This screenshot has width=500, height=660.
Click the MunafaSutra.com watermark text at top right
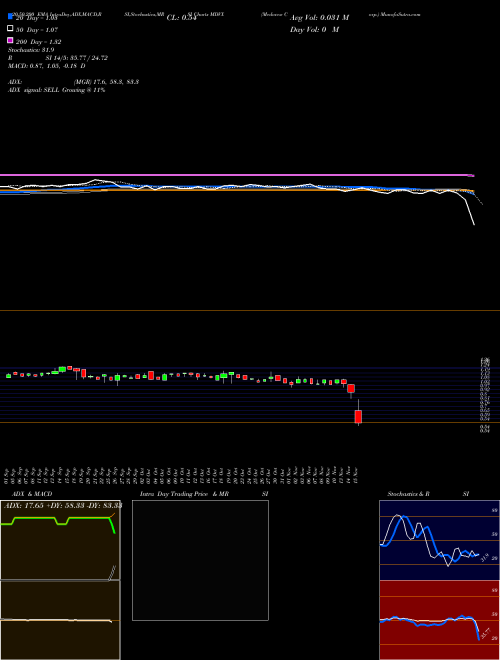400,14
